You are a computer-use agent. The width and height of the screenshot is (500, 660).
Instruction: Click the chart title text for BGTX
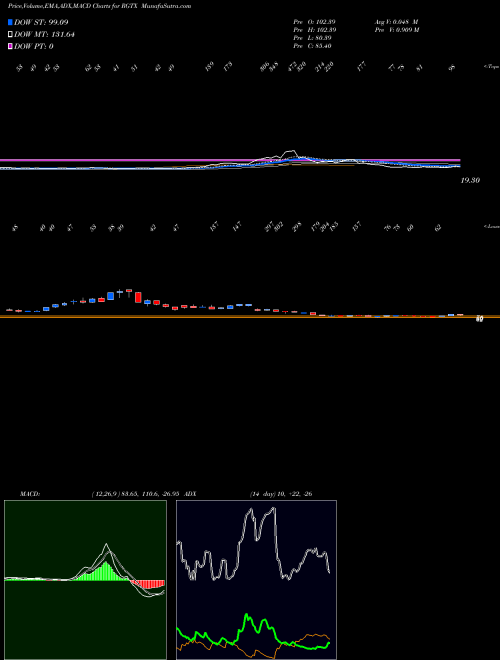[99, 7]
